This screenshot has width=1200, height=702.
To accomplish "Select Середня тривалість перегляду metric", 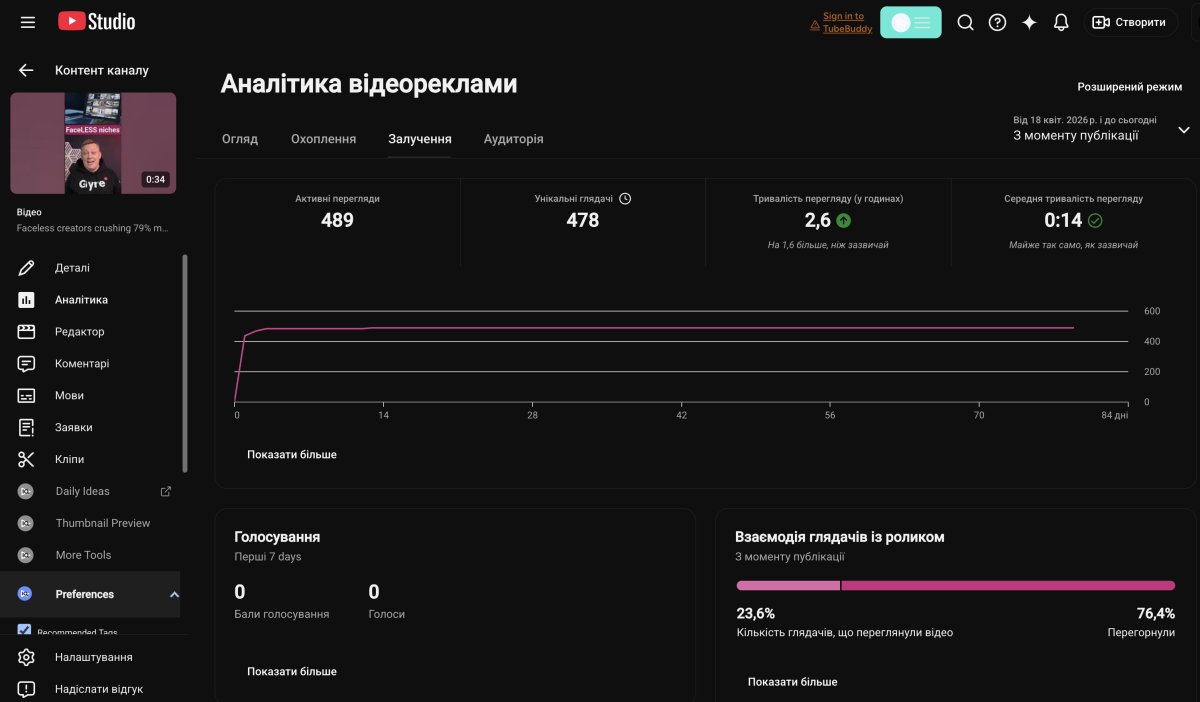I will 1073,222.
